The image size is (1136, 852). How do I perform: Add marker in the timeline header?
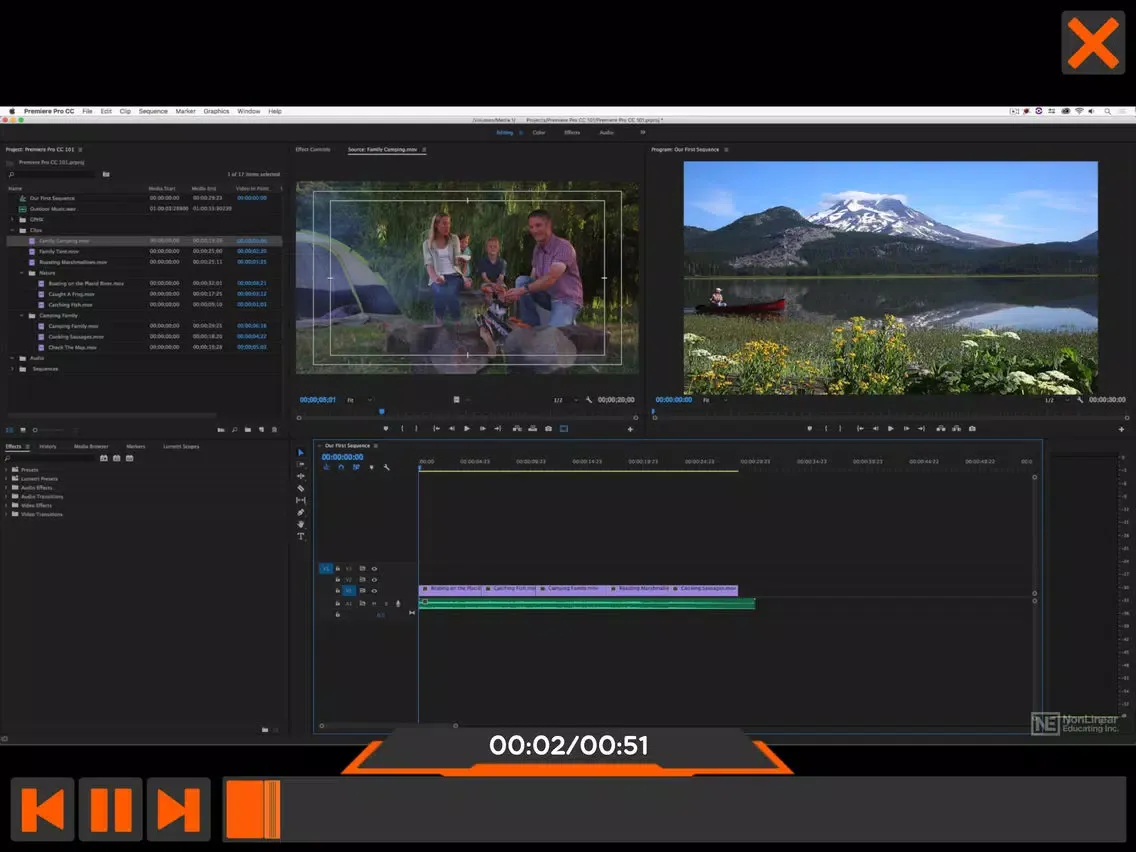[x=372, y=467]
